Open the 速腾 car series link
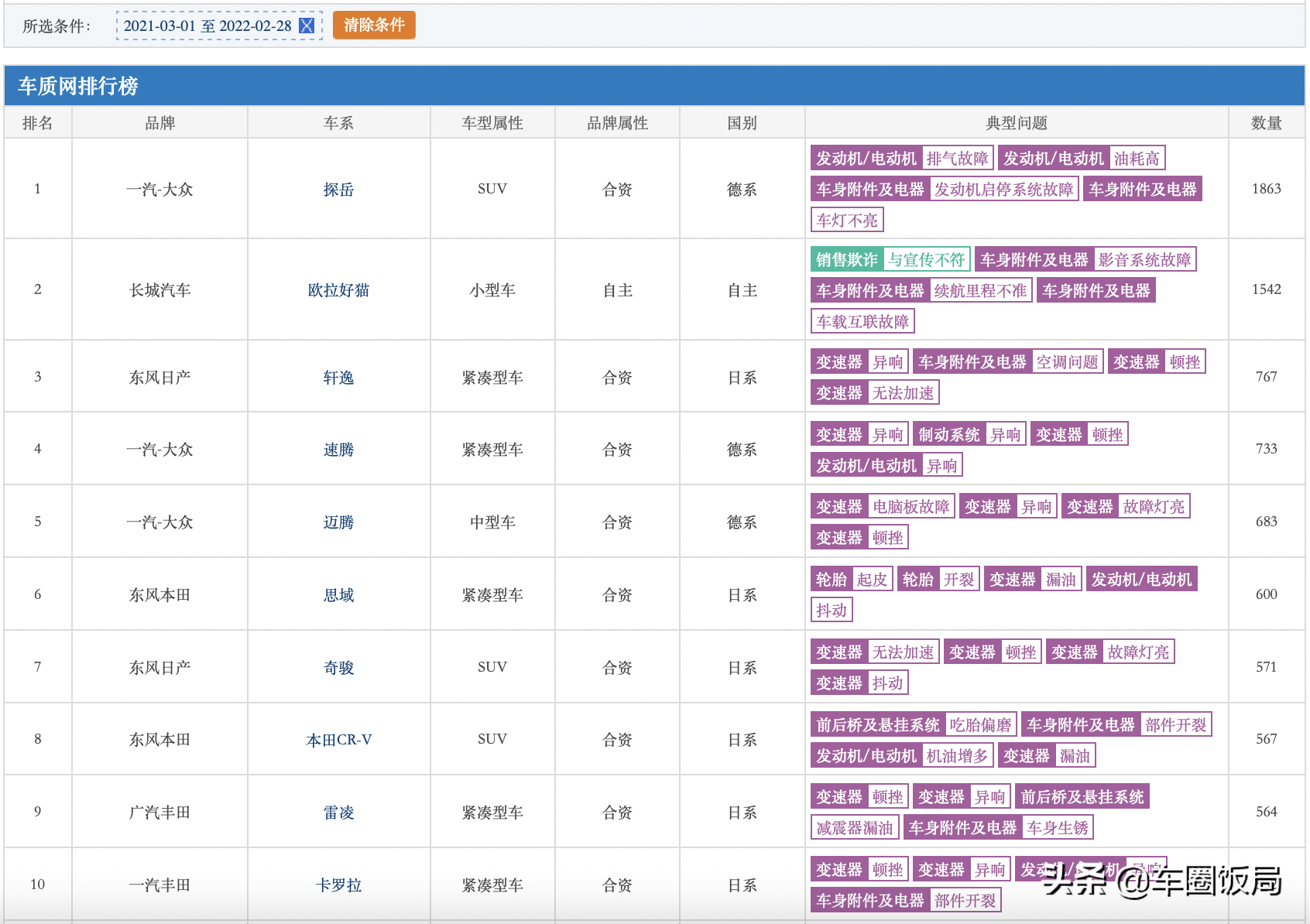Screen dimensions: 1310x924 coord(338,450)
